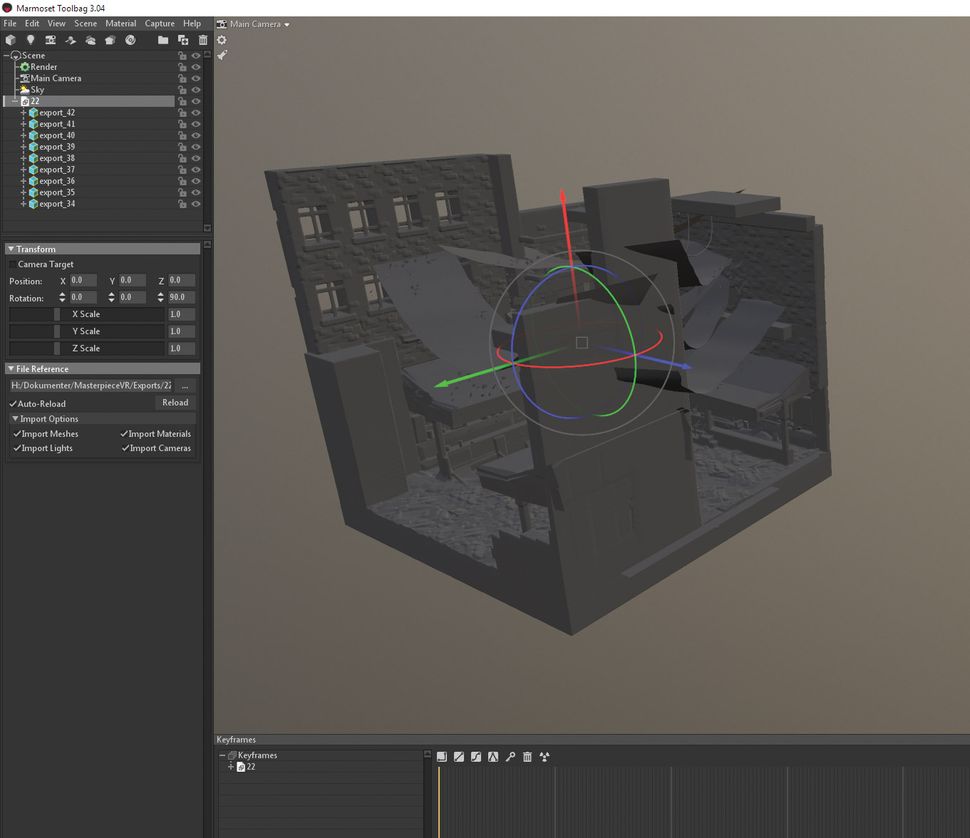Click the key icon in the Keyframes toolbar
The width and height of the screenshot is (970, 838).
(510, 757)
